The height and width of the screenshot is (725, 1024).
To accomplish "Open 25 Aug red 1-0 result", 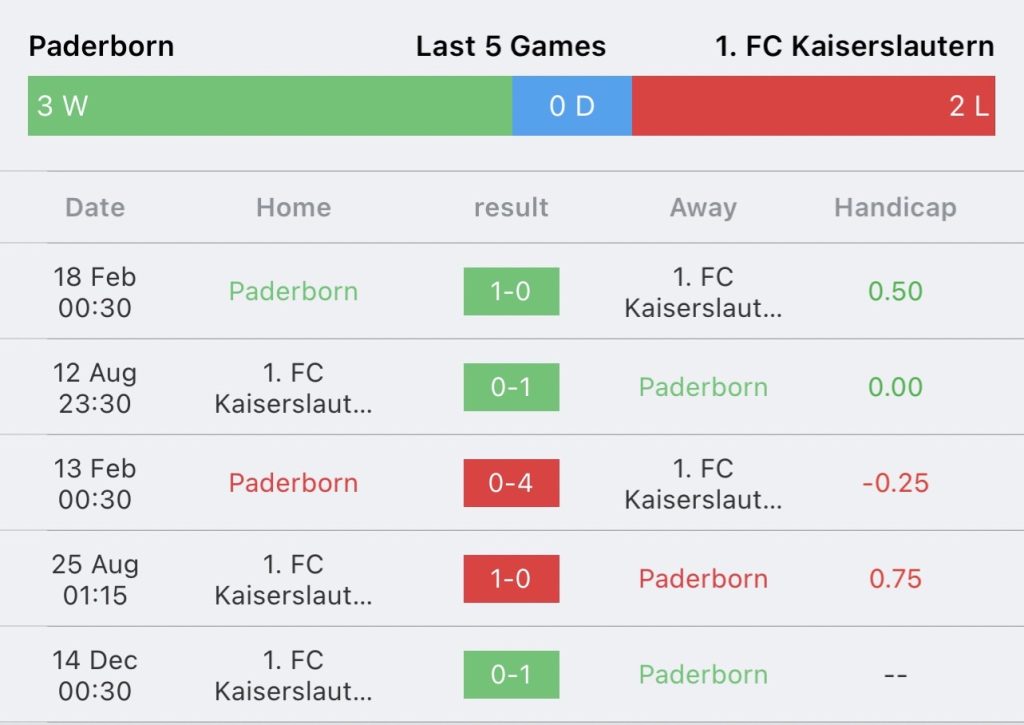I will (511, 579).
